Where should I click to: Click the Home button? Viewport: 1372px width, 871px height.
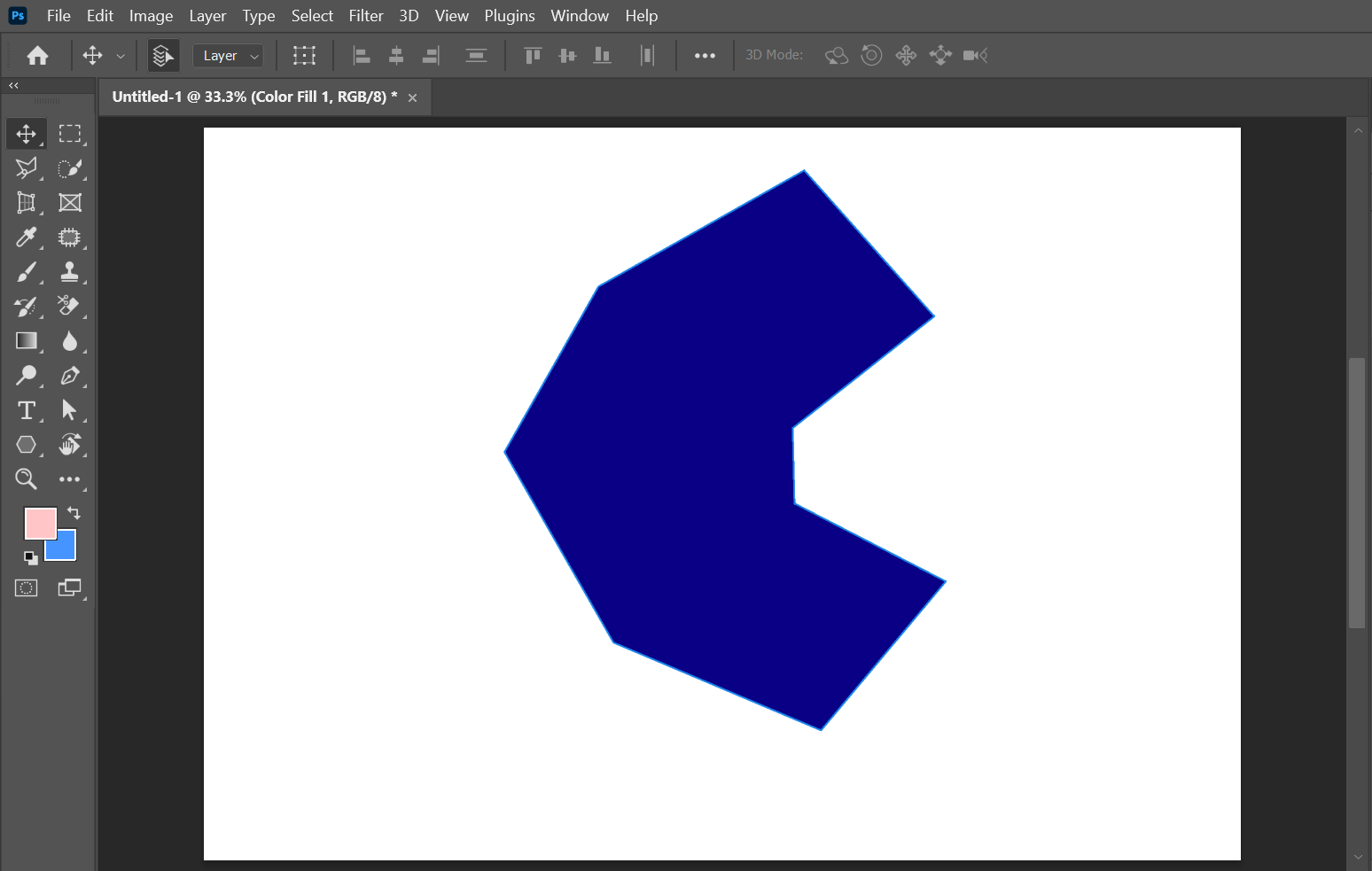(x=37, y=56)
